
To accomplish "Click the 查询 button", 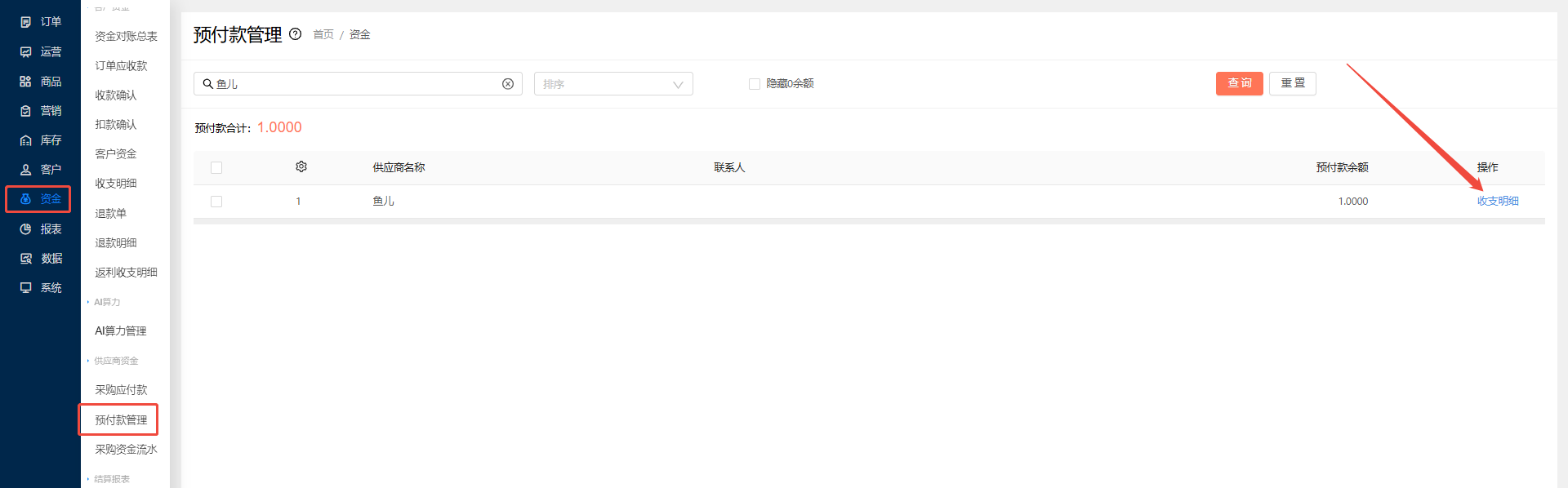I will pyautogui.click(x=1239, y=83).
